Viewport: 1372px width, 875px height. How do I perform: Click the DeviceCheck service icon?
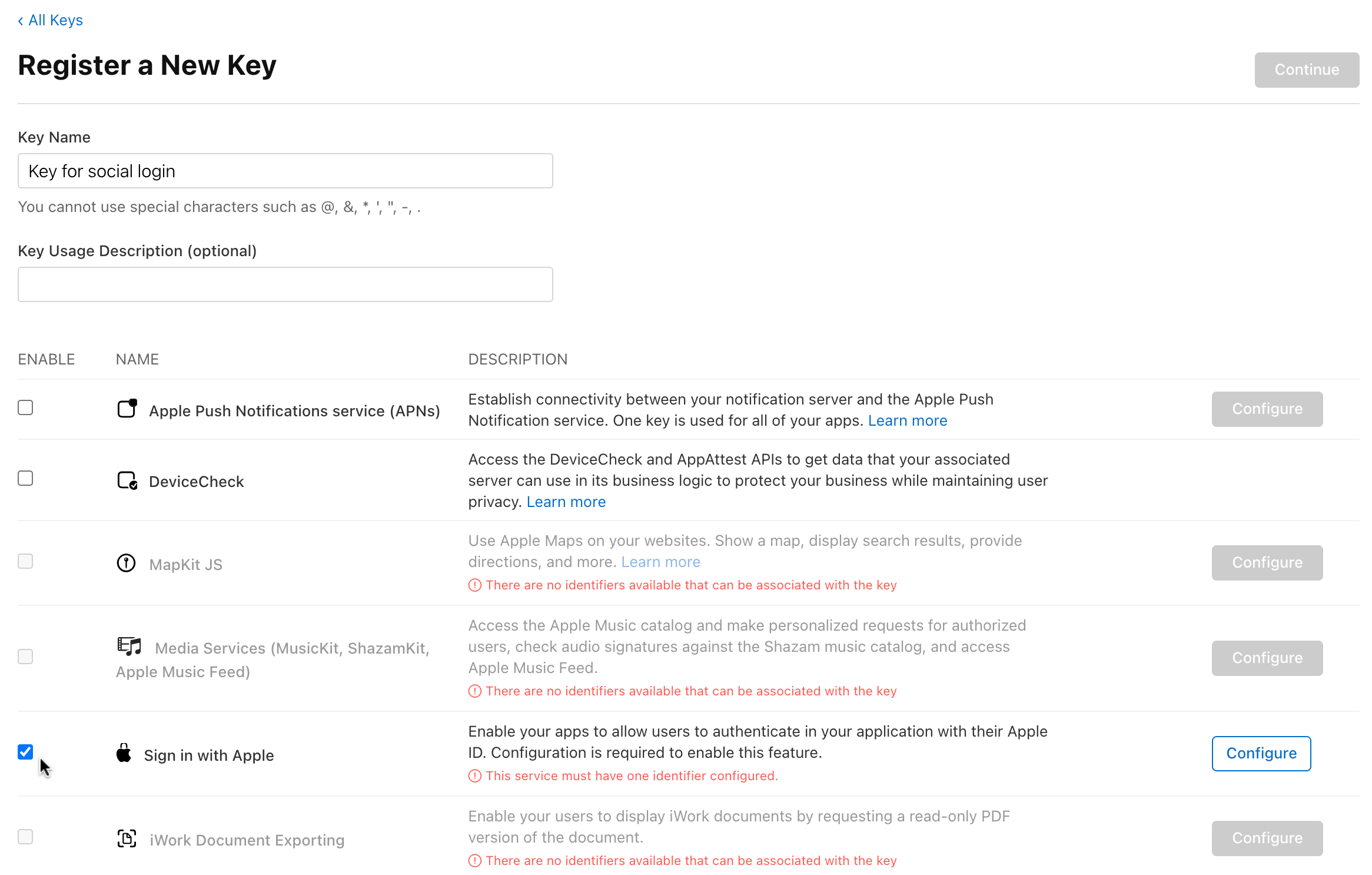pos(127,480)
